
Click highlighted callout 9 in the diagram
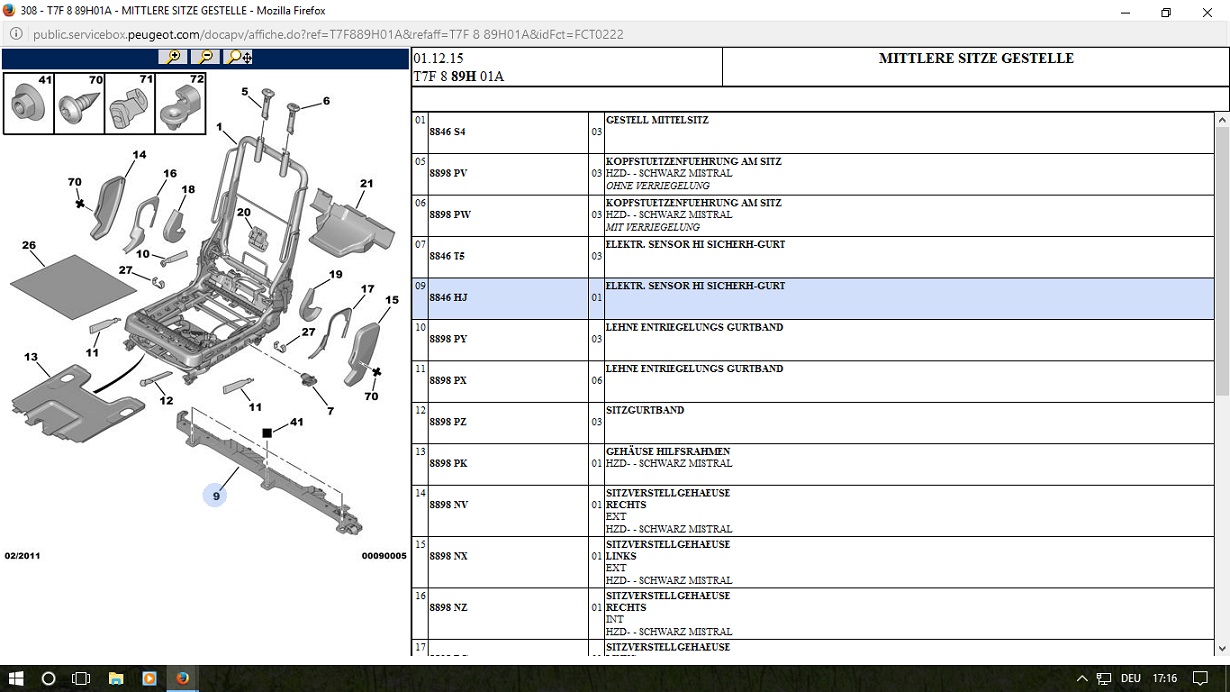[216, 495]
